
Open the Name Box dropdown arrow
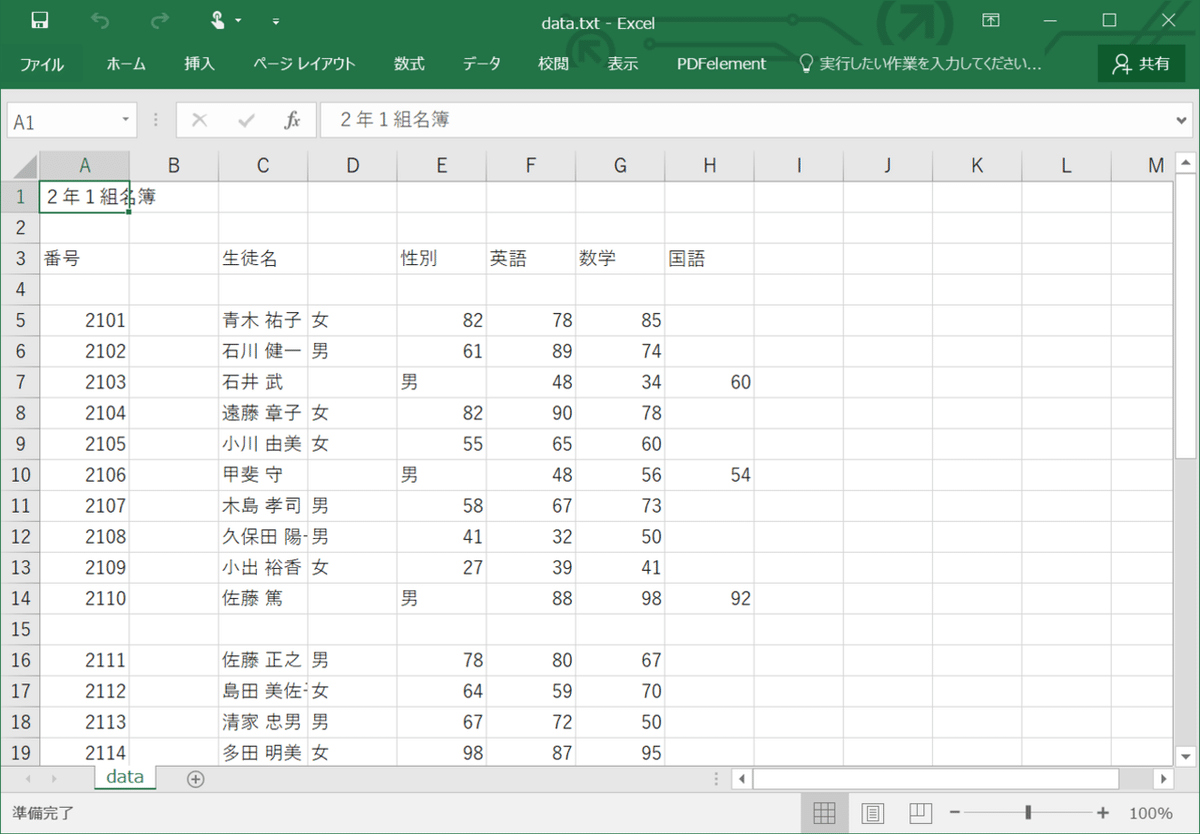click(x=126, y=120)
